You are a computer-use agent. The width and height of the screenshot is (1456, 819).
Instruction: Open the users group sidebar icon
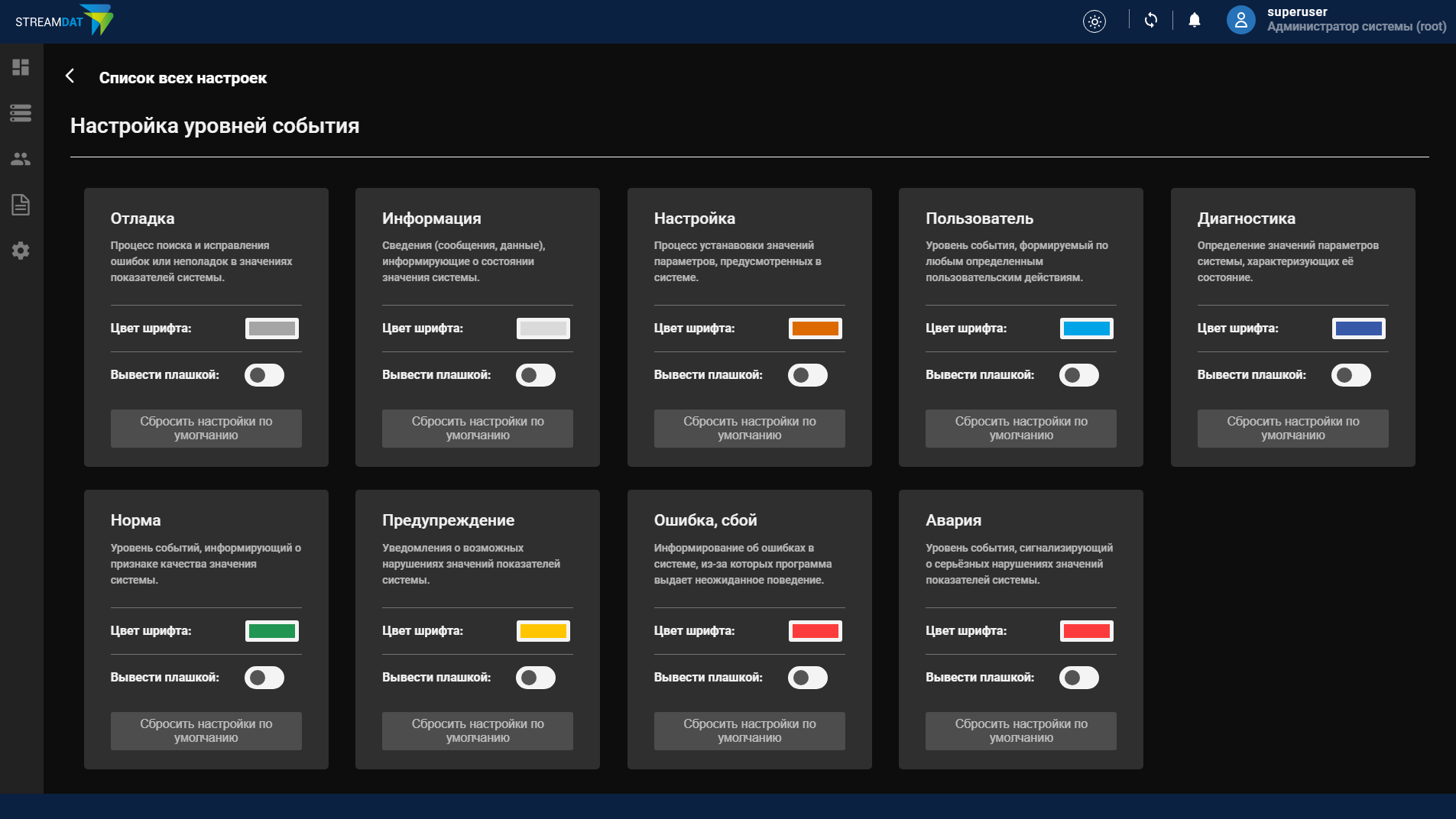[x=21, y=159]
